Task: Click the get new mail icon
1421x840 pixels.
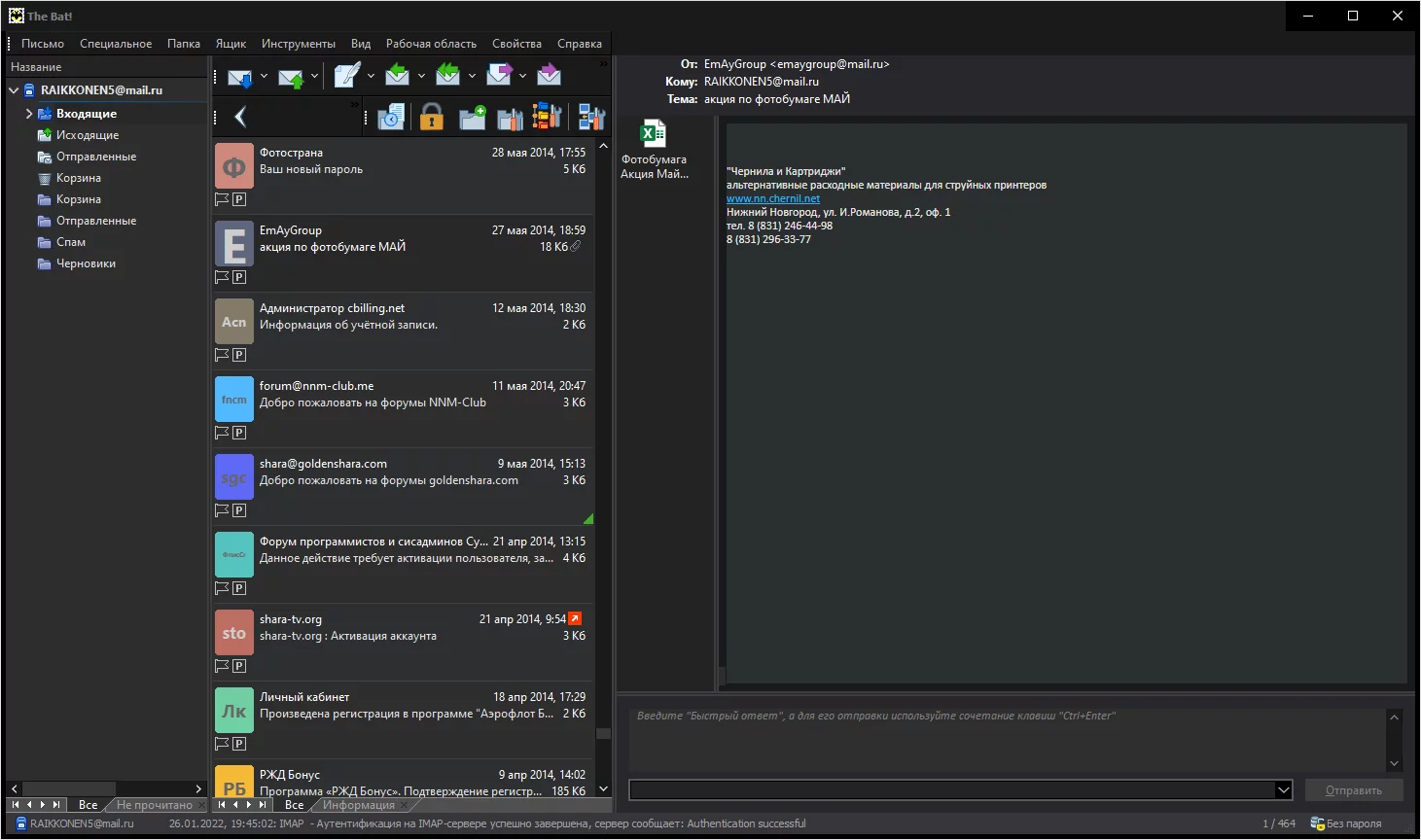Action: point(240,77)
